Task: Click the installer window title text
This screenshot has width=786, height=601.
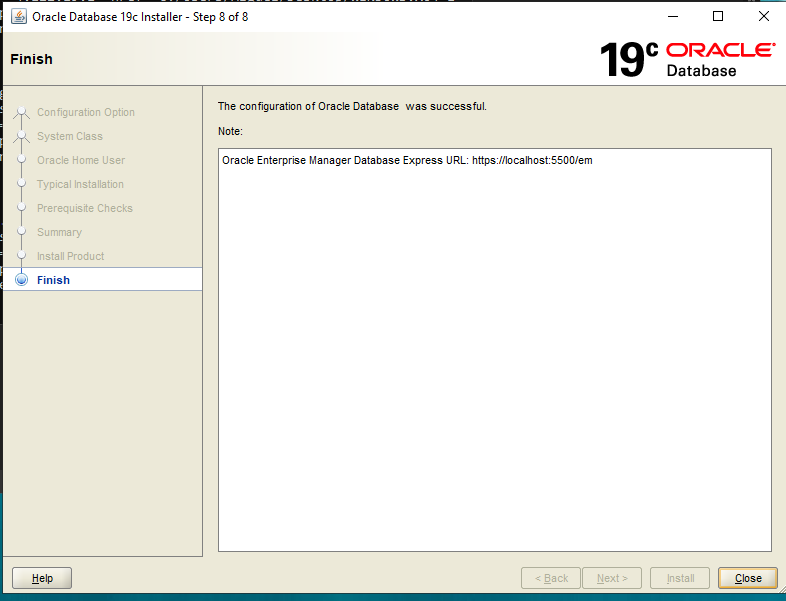Action: pos(140,17)
